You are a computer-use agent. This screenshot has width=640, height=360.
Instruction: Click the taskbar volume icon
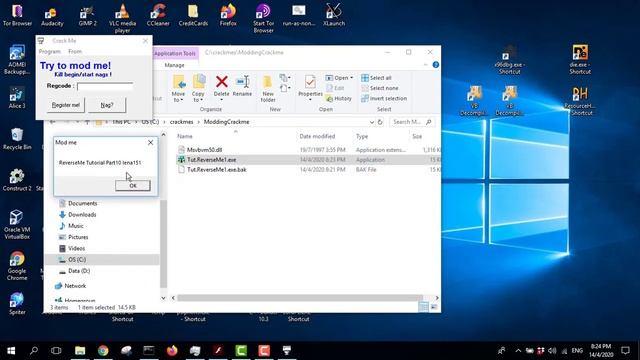point(552,351)
